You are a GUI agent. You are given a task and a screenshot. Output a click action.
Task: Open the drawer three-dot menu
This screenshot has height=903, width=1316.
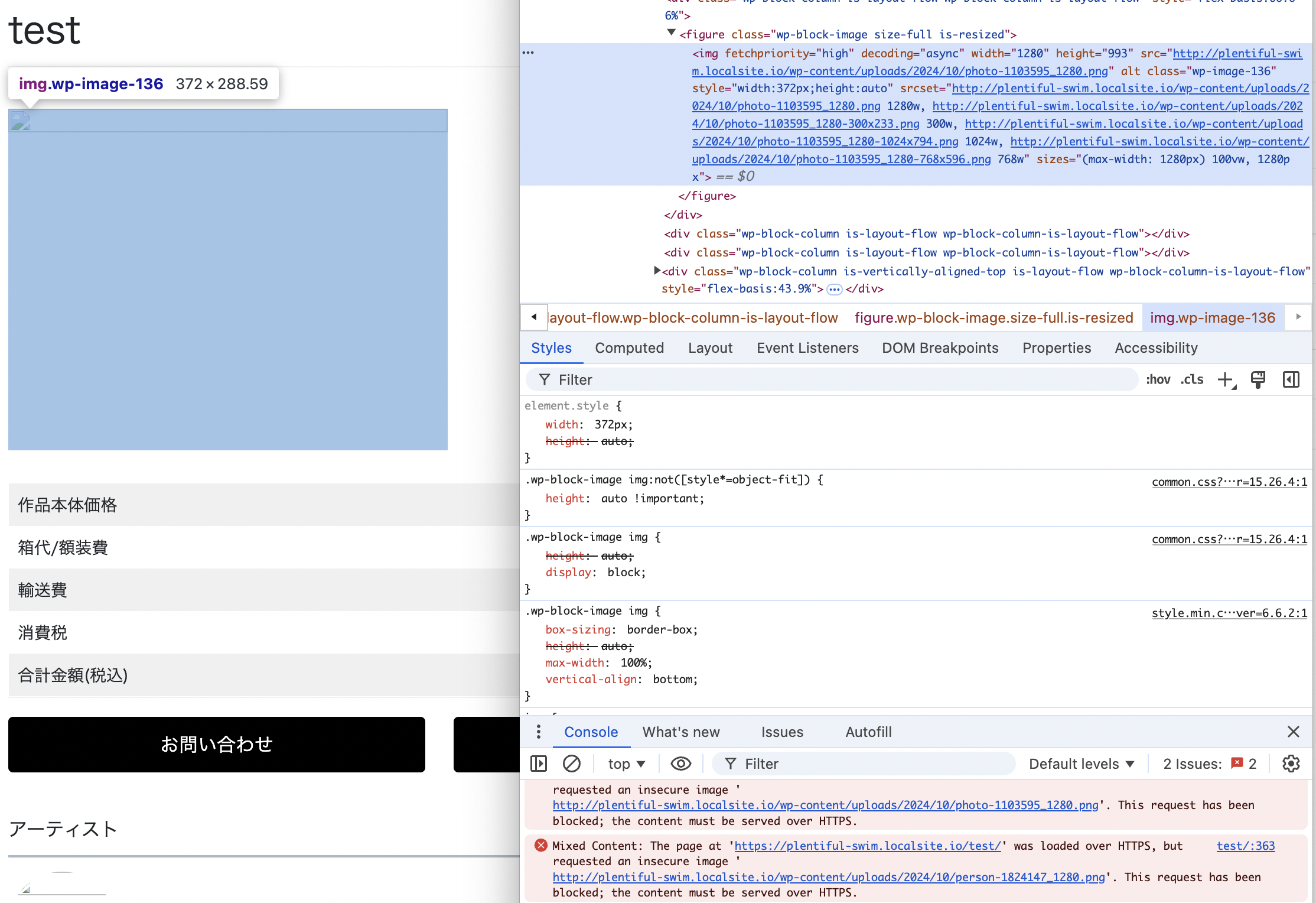539,732
